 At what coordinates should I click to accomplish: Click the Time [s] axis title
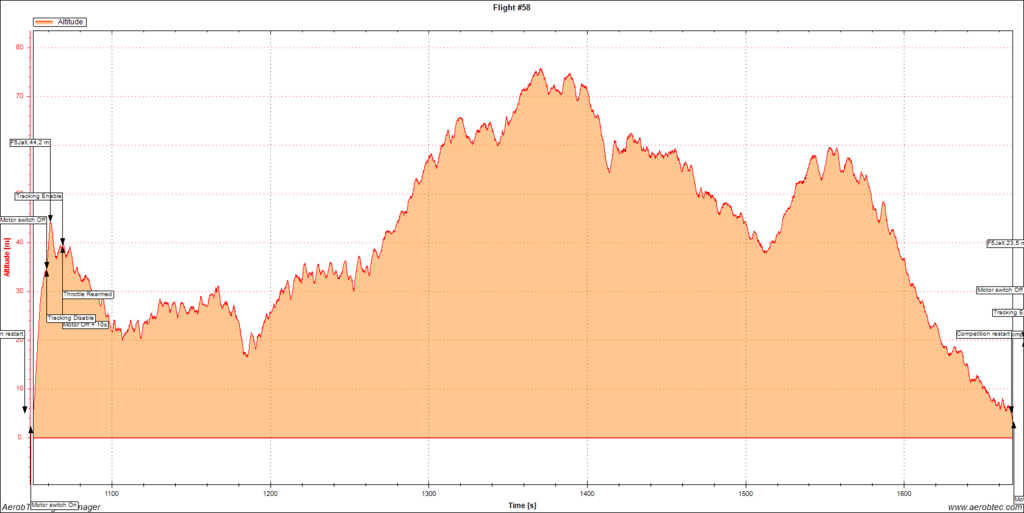pos(522,506)
